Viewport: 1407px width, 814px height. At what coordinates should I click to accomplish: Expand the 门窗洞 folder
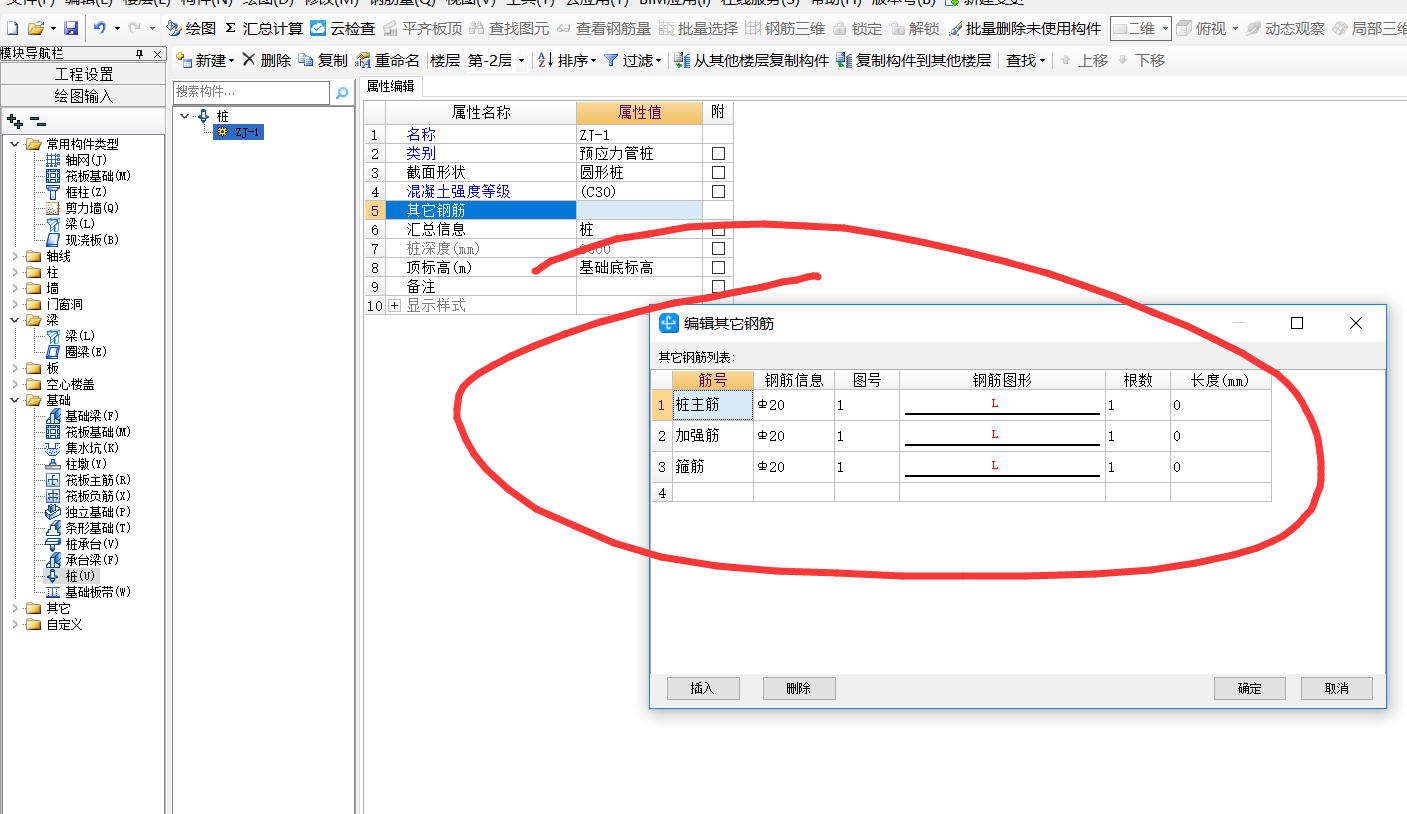[14, 304]
